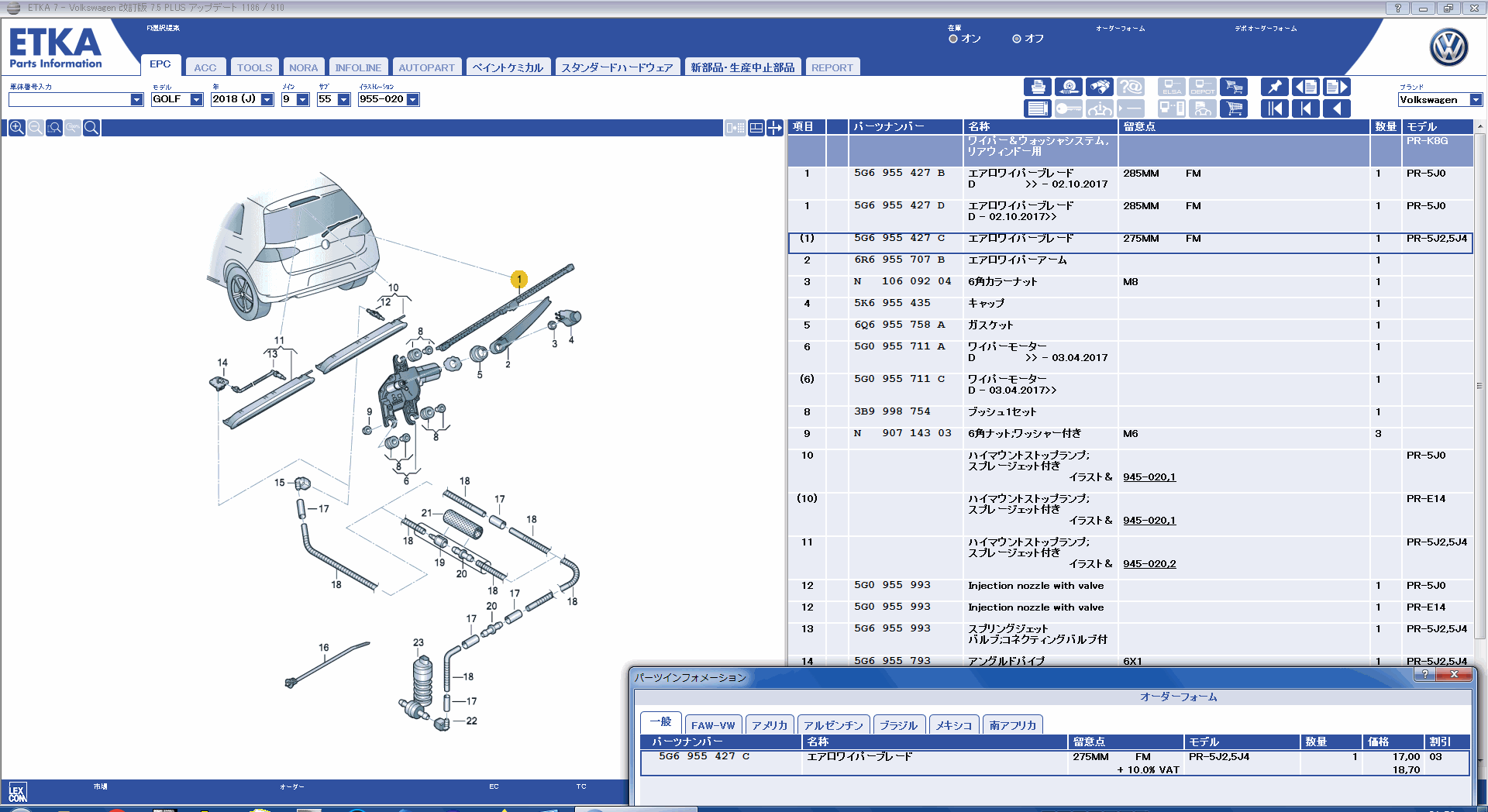Select the FAW-VW tab in parts info
Image resolution: width=1488 pixels, height=812 pixels.
(713, 725)
